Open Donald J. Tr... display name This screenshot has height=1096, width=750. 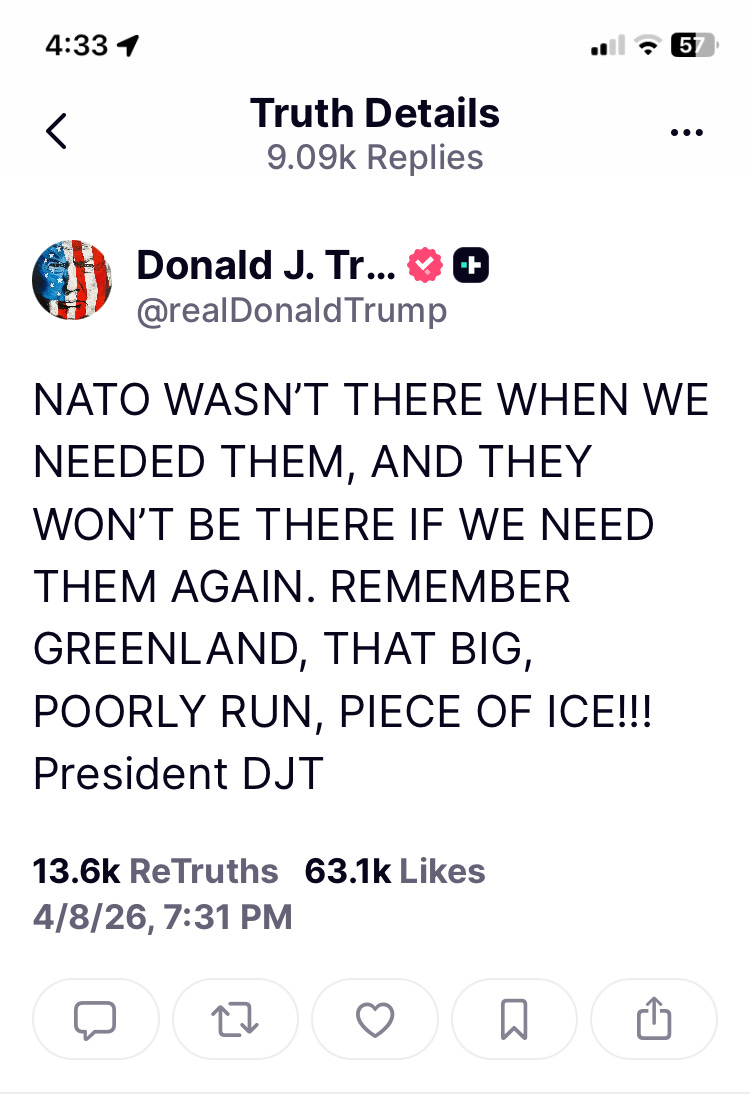266,266
